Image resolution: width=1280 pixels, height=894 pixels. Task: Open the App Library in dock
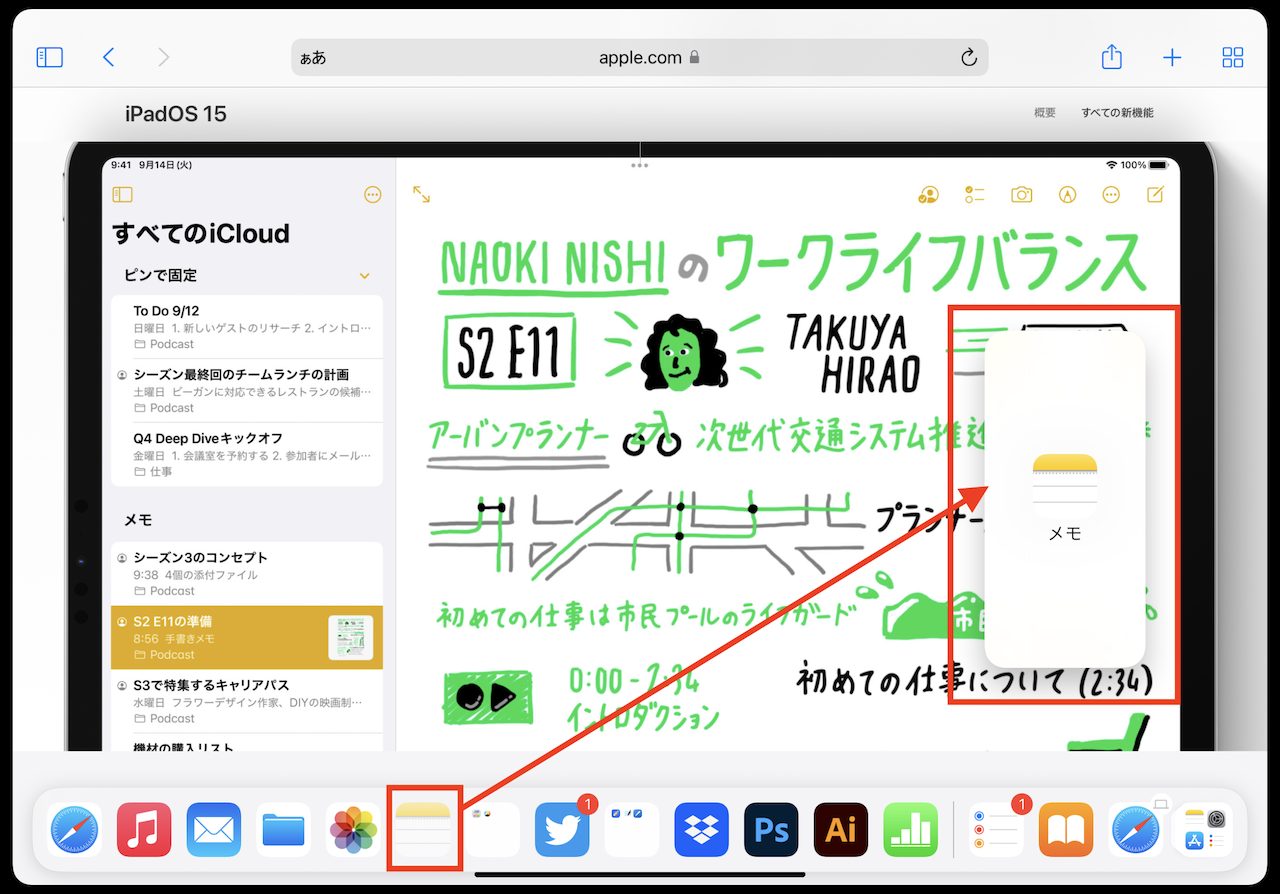tap(1205, 830)
